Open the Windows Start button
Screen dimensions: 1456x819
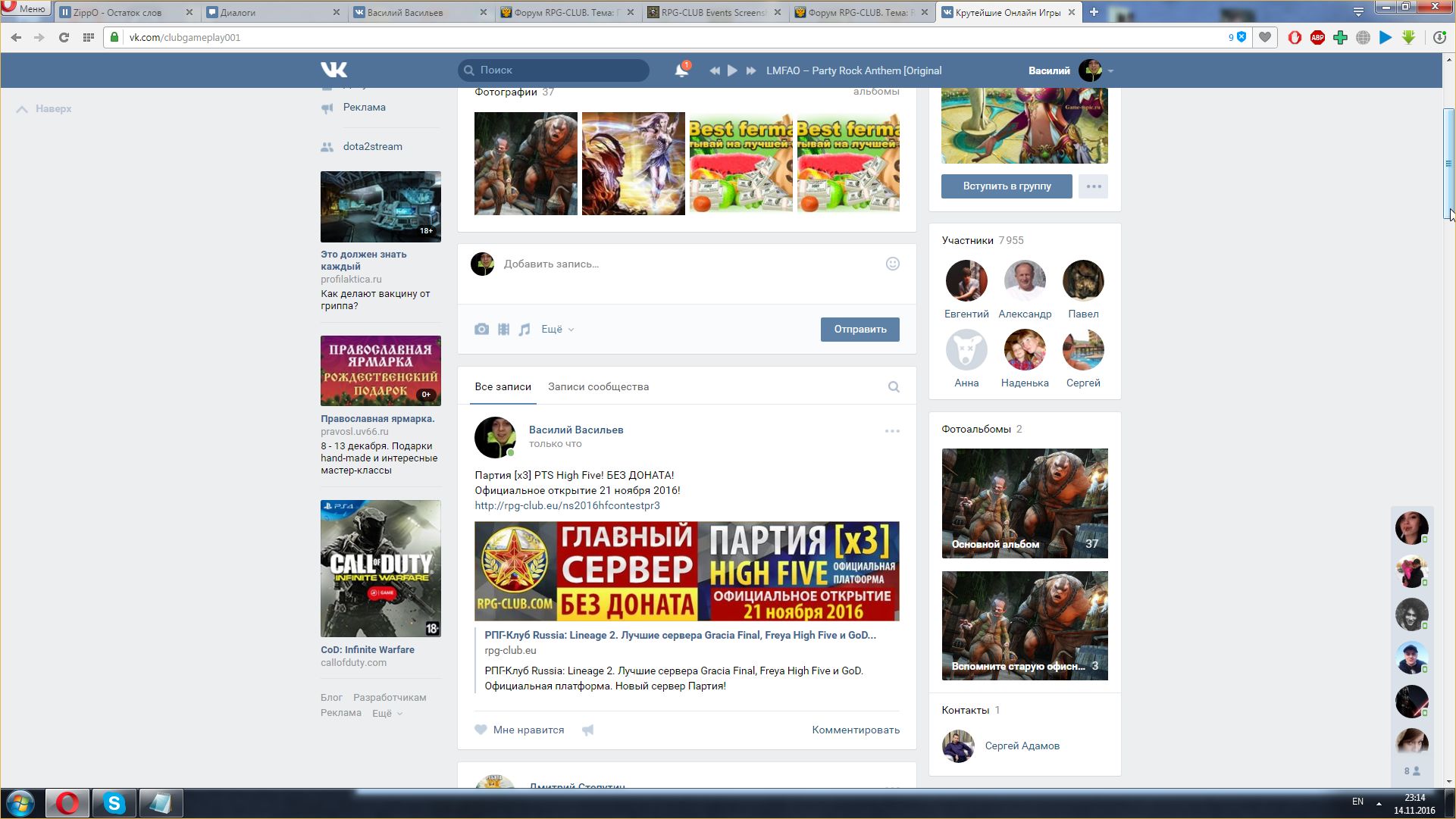pos(20,803)
